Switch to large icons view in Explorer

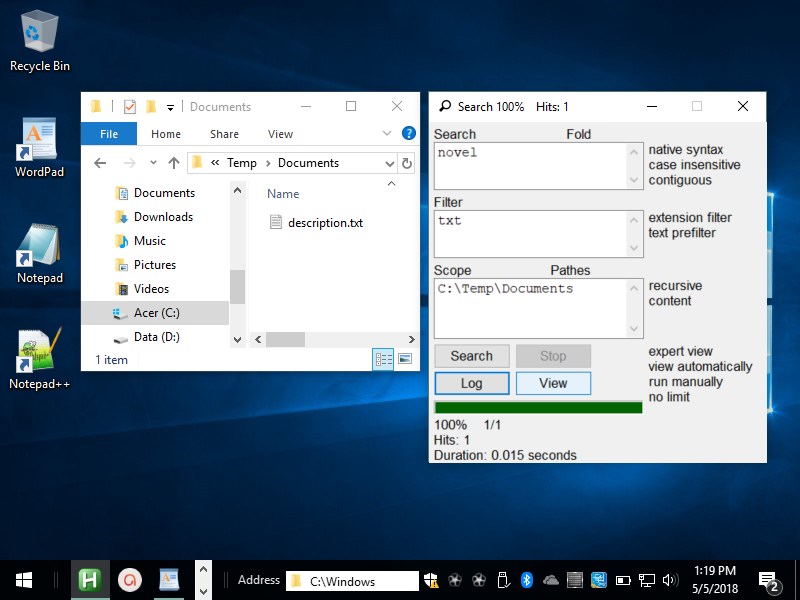(x=406, y=359)
